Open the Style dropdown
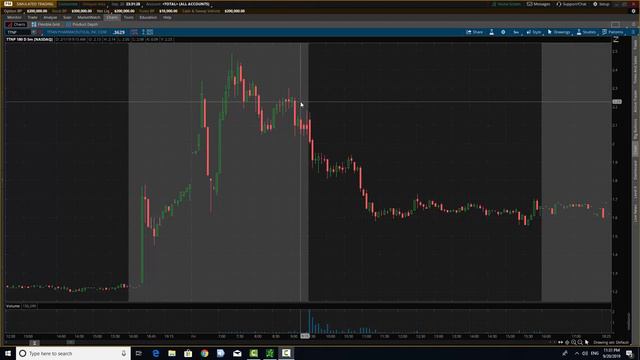The image size is (640, 360). pyautogui.click(x=534, y=32)
